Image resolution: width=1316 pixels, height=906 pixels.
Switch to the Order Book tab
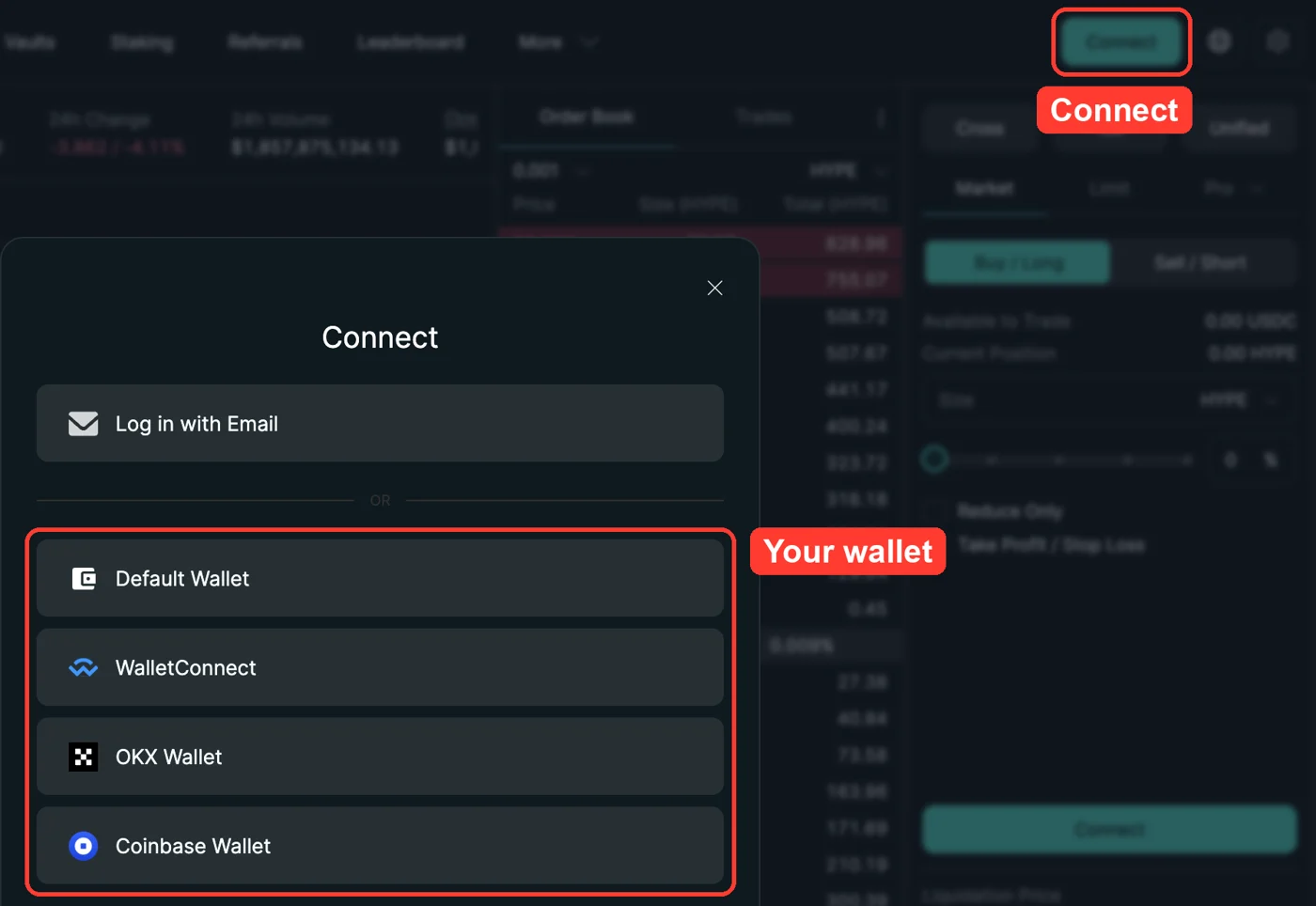[x=587, y=117]
